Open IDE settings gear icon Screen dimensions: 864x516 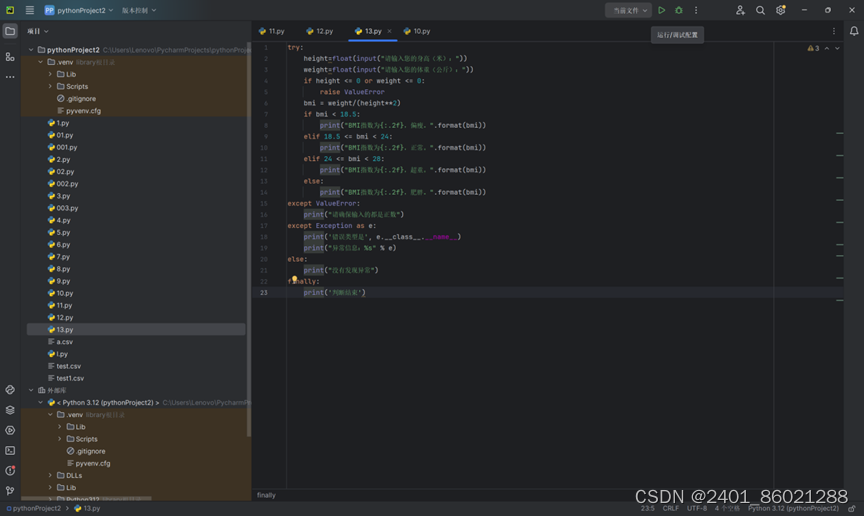(x=781, y=10)
